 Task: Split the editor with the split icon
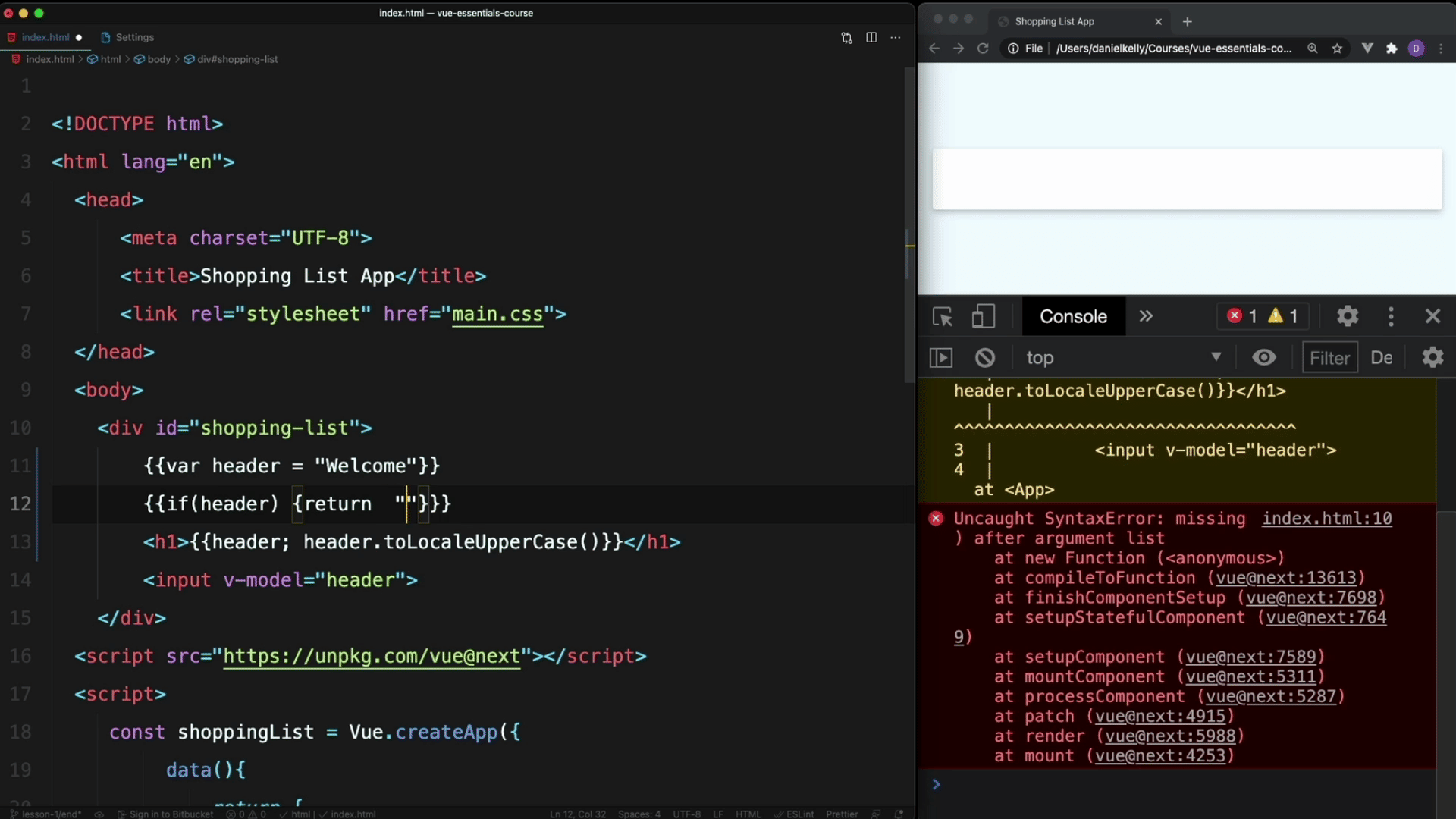(x=871, y=37)
